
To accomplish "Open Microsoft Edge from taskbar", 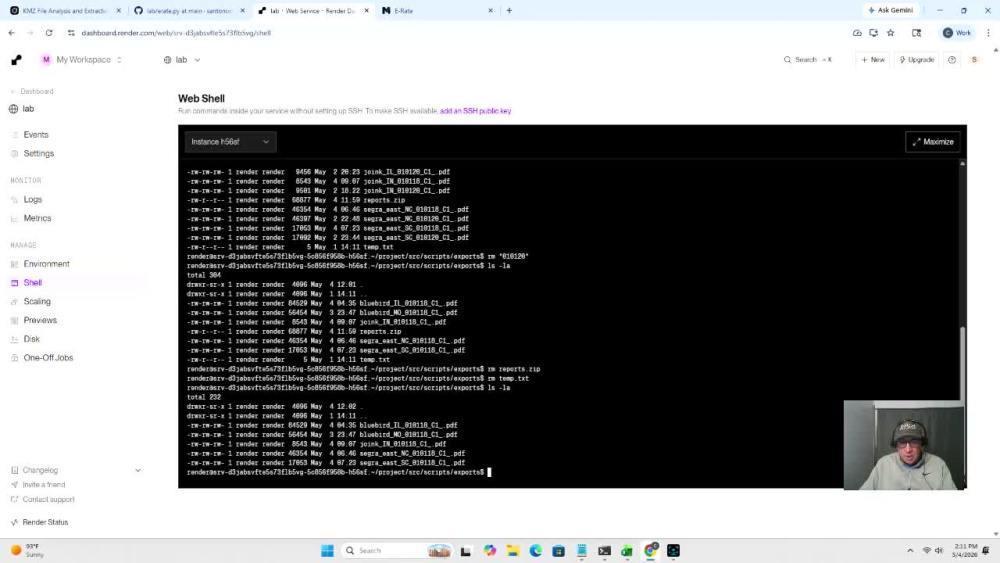I will click(x=536, y=551).
